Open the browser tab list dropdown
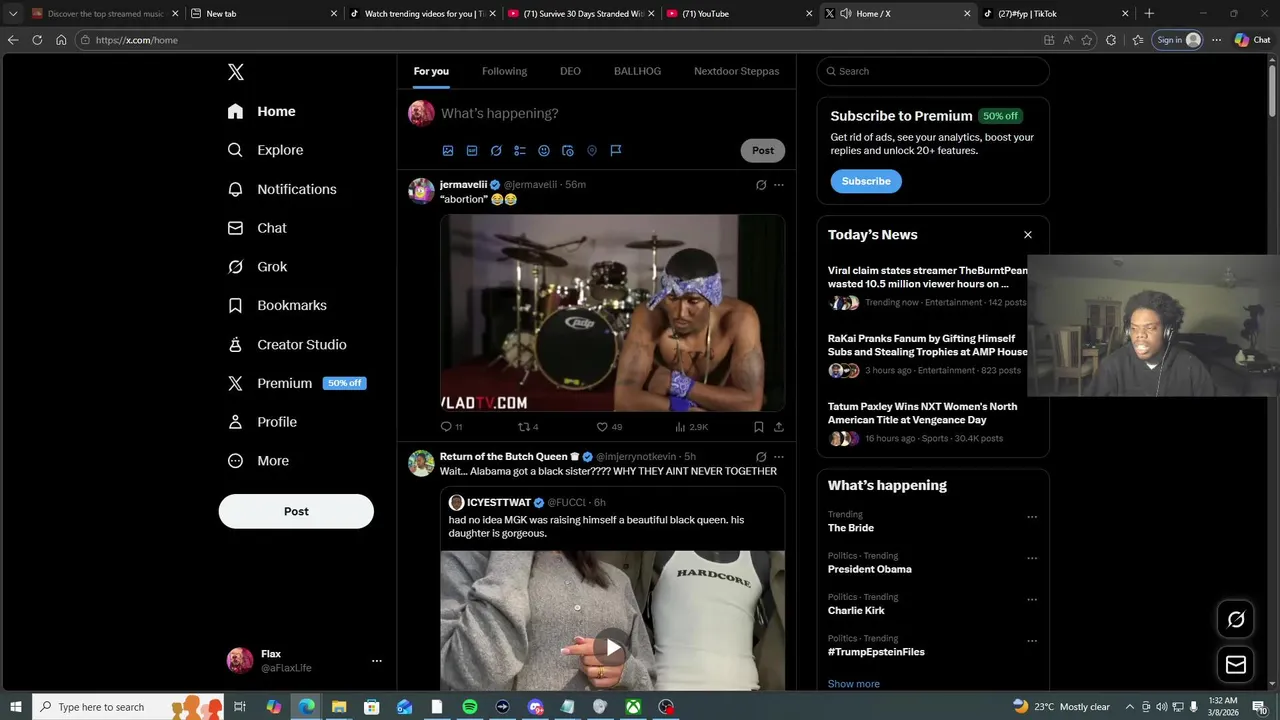 tap(13, 14)
